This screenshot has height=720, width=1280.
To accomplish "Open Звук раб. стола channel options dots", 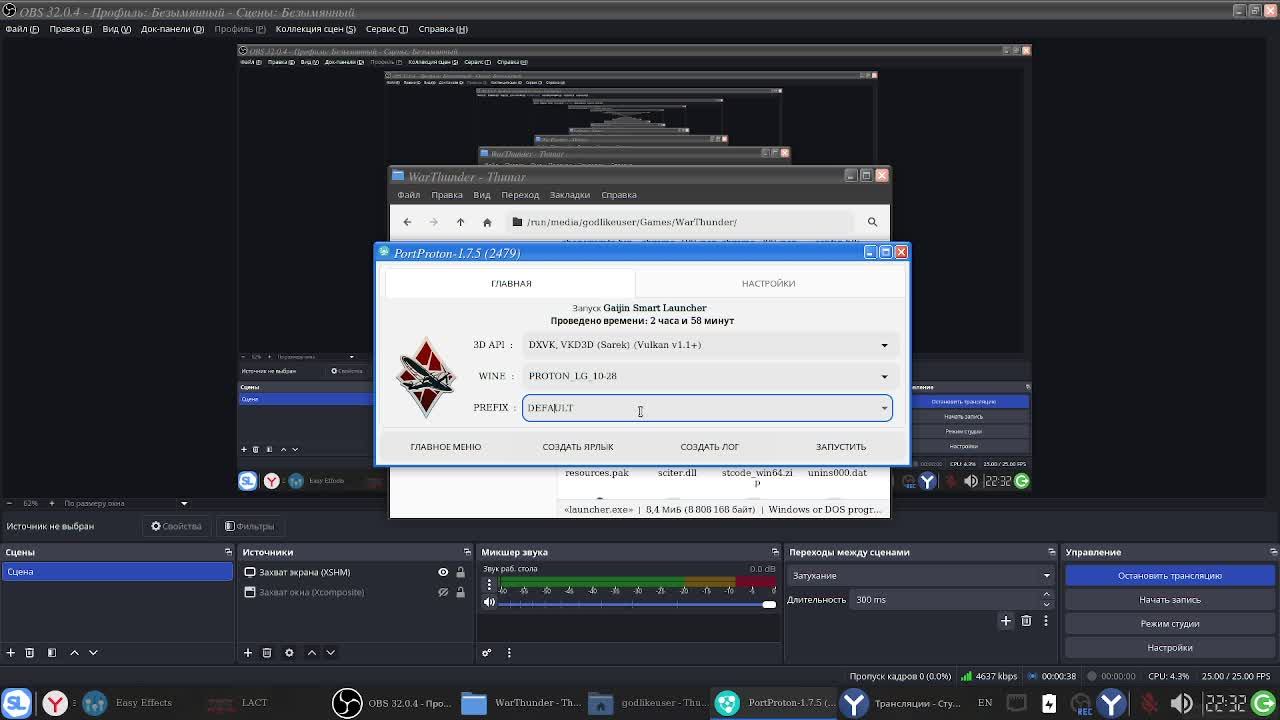I will click(489, 584).
